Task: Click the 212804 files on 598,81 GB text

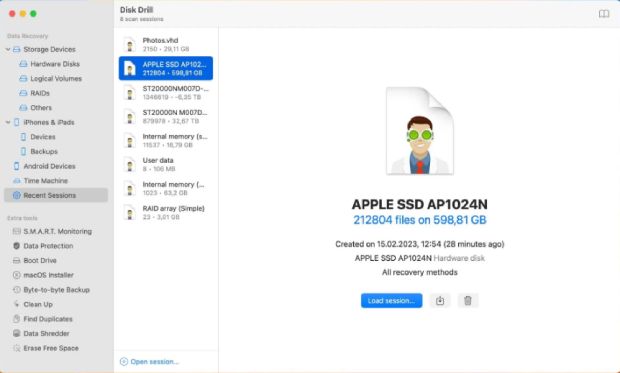Action: tap(420, 220)
